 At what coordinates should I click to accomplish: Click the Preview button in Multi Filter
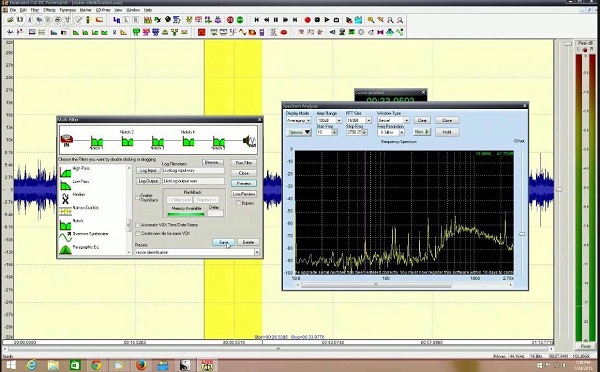[x=244, y=183]
